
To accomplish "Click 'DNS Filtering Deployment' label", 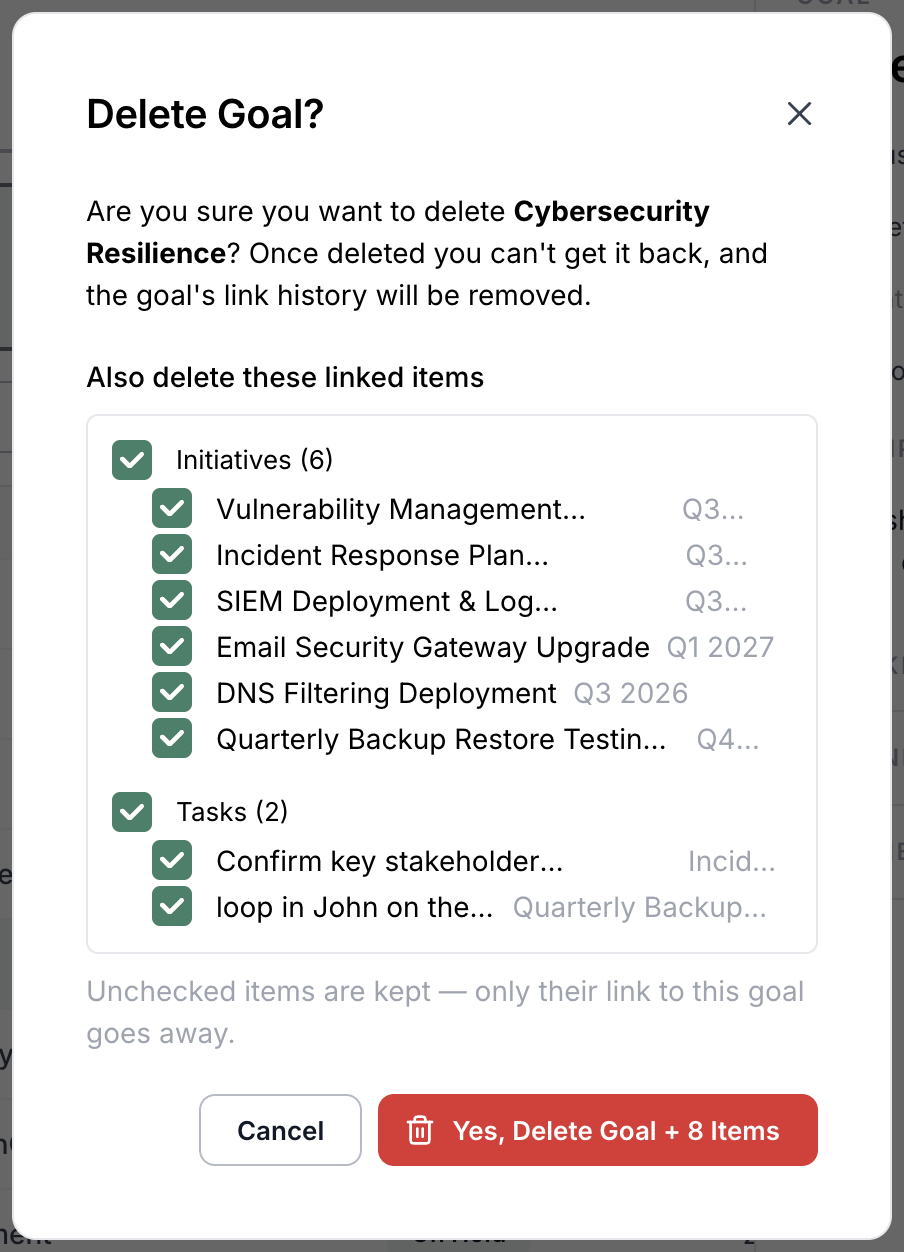I will click(x=386, y=693).
